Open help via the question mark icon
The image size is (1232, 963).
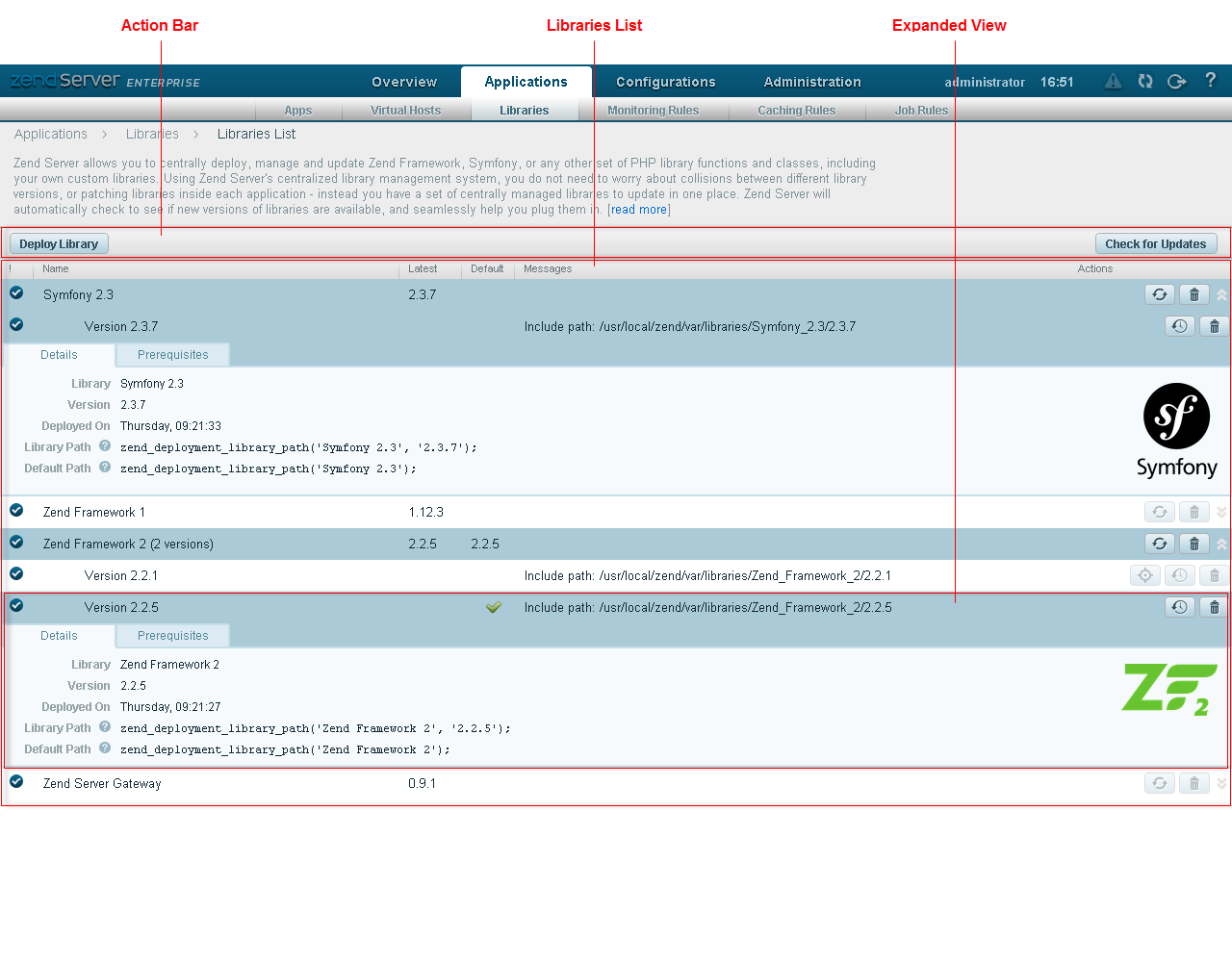point(1211,81)
